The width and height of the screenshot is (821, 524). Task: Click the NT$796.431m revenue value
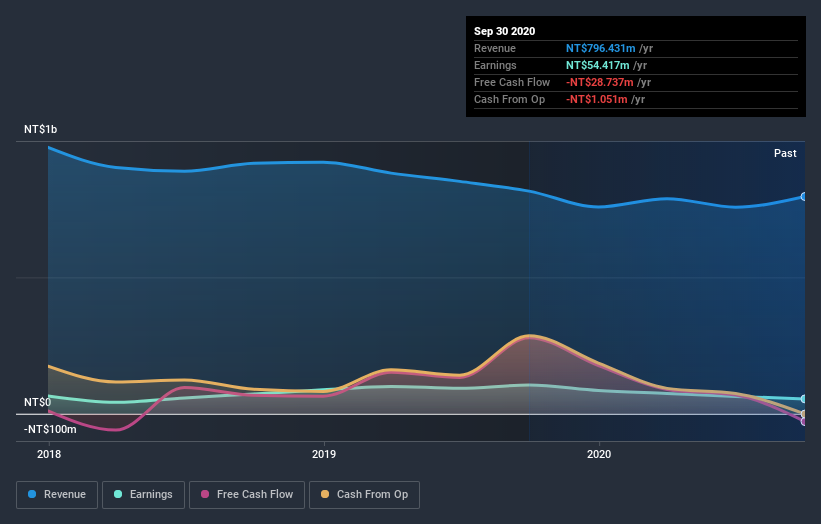click(600, 48)
